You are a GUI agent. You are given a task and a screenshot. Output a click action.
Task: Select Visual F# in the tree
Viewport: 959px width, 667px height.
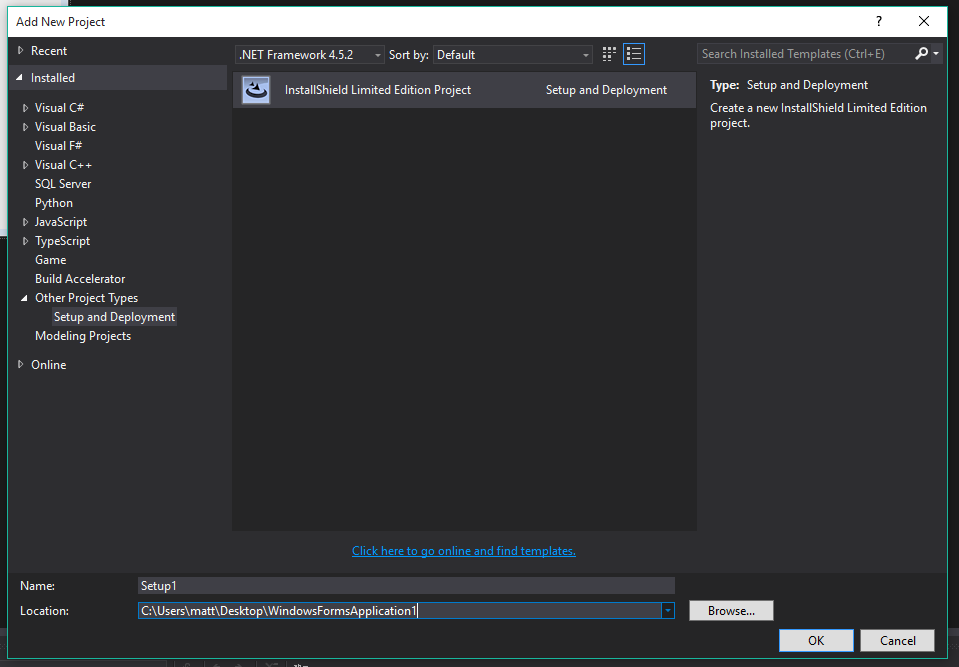click(58, 146)
